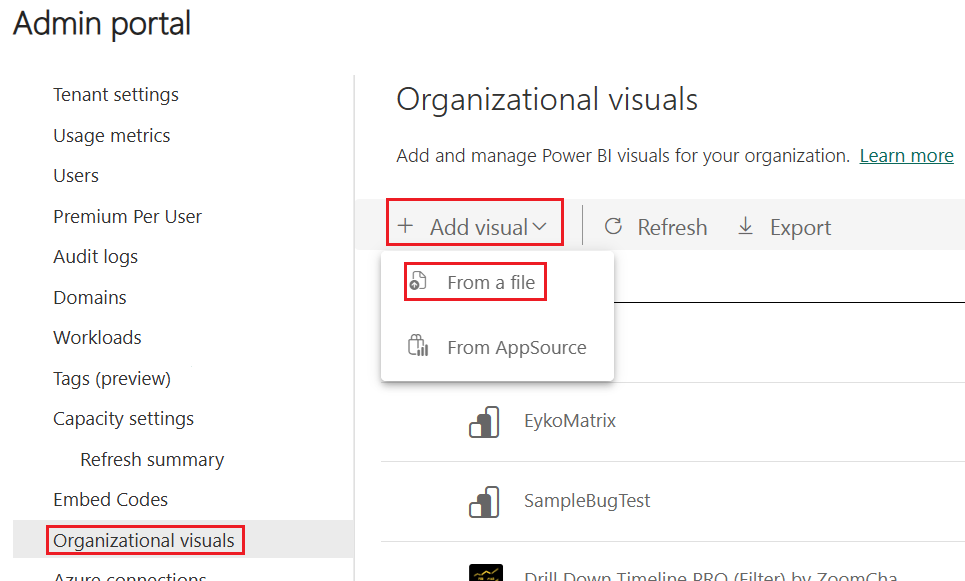This screenshot has height=581, width=965.
Task: Open Refresh summary sub-item
Action: 152,460
